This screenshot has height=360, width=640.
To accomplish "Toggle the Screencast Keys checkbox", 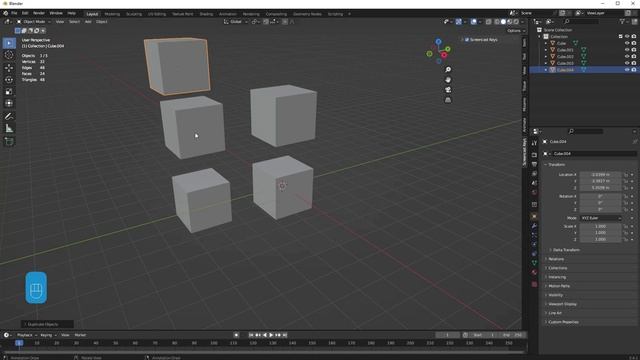I will pos(467,40).
